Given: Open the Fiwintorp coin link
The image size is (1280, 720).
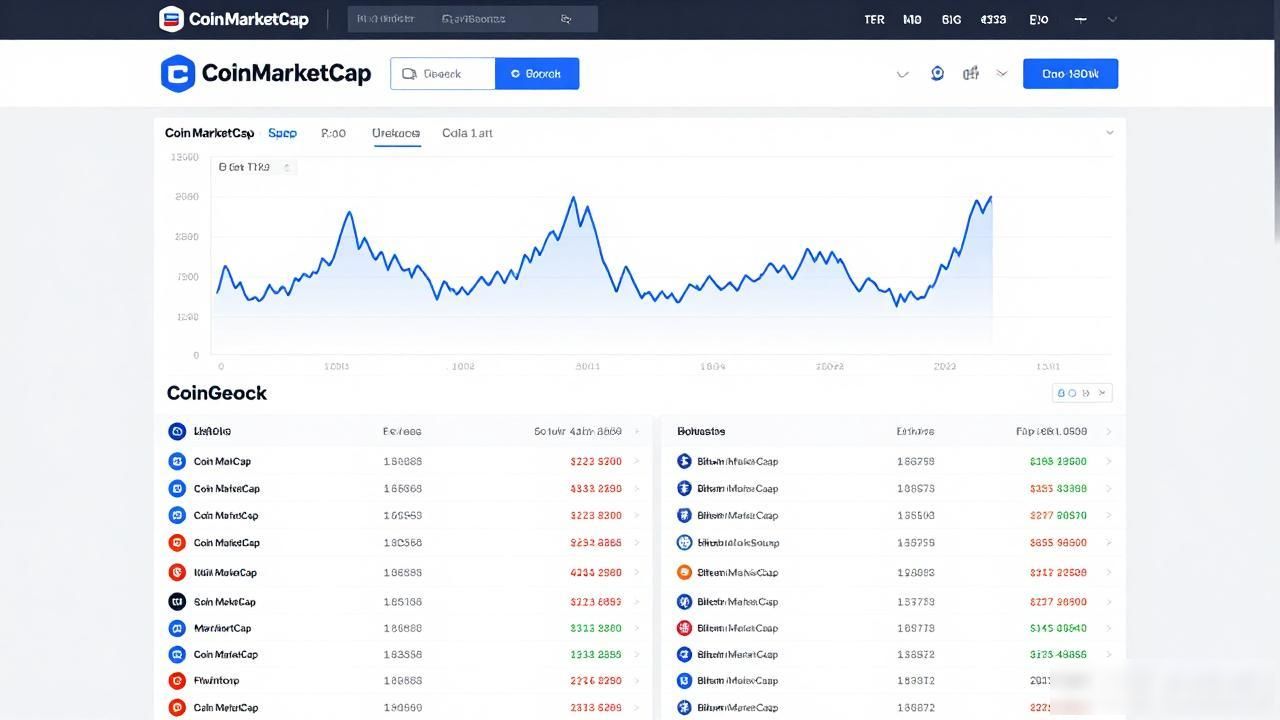Looking at the screenshot, I should pyautogui.click(x=216, y=681).
